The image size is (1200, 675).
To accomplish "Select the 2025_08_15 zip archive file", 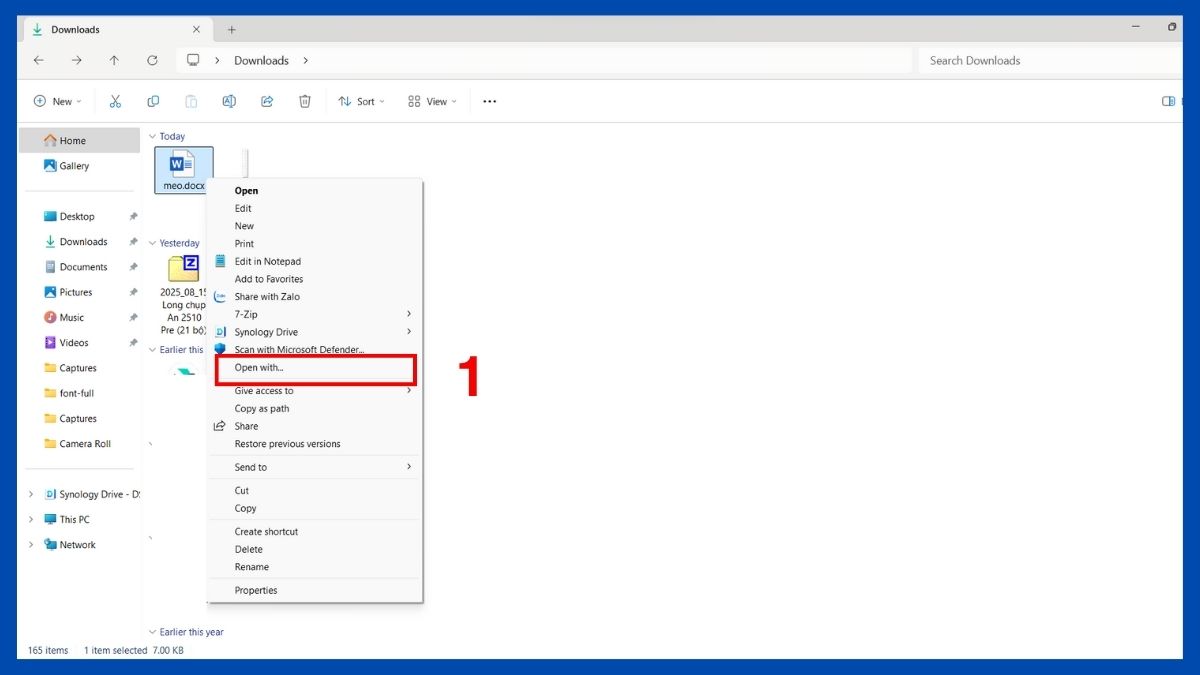I will click(x=184, y=295).
